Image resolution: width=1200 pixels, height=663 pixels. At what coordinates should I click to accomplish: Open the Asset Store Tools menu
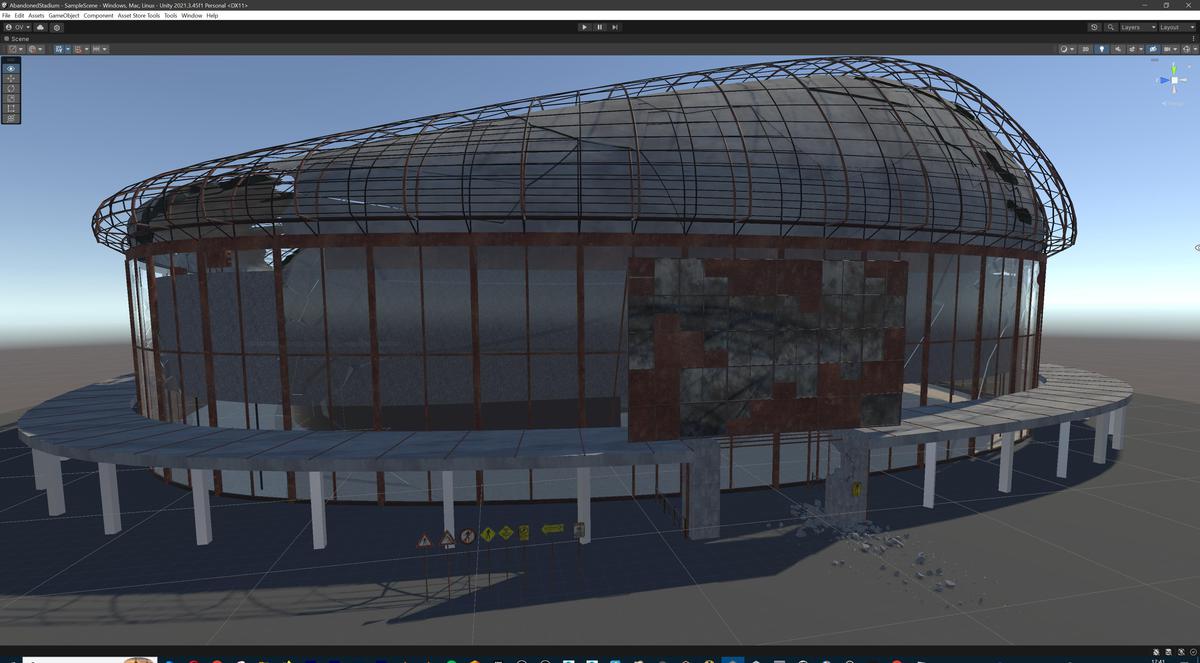click(x=141, y=15)
